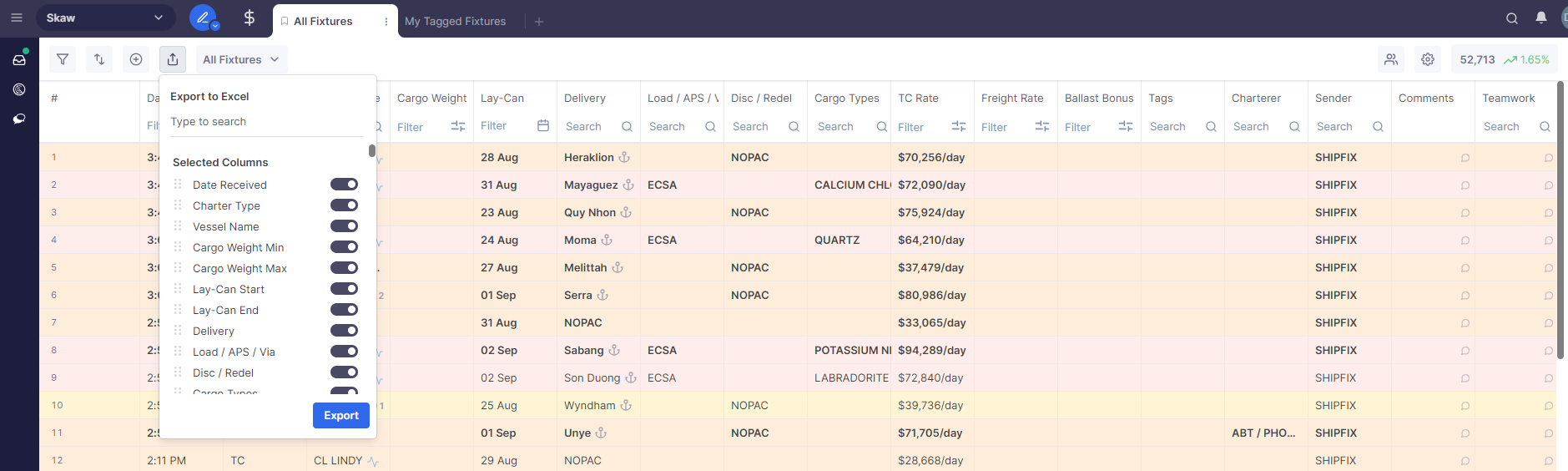1568x471 pixels.
Task: Select the All Fixtures tab
Action: pyautogui.click(x=323, y=22)
